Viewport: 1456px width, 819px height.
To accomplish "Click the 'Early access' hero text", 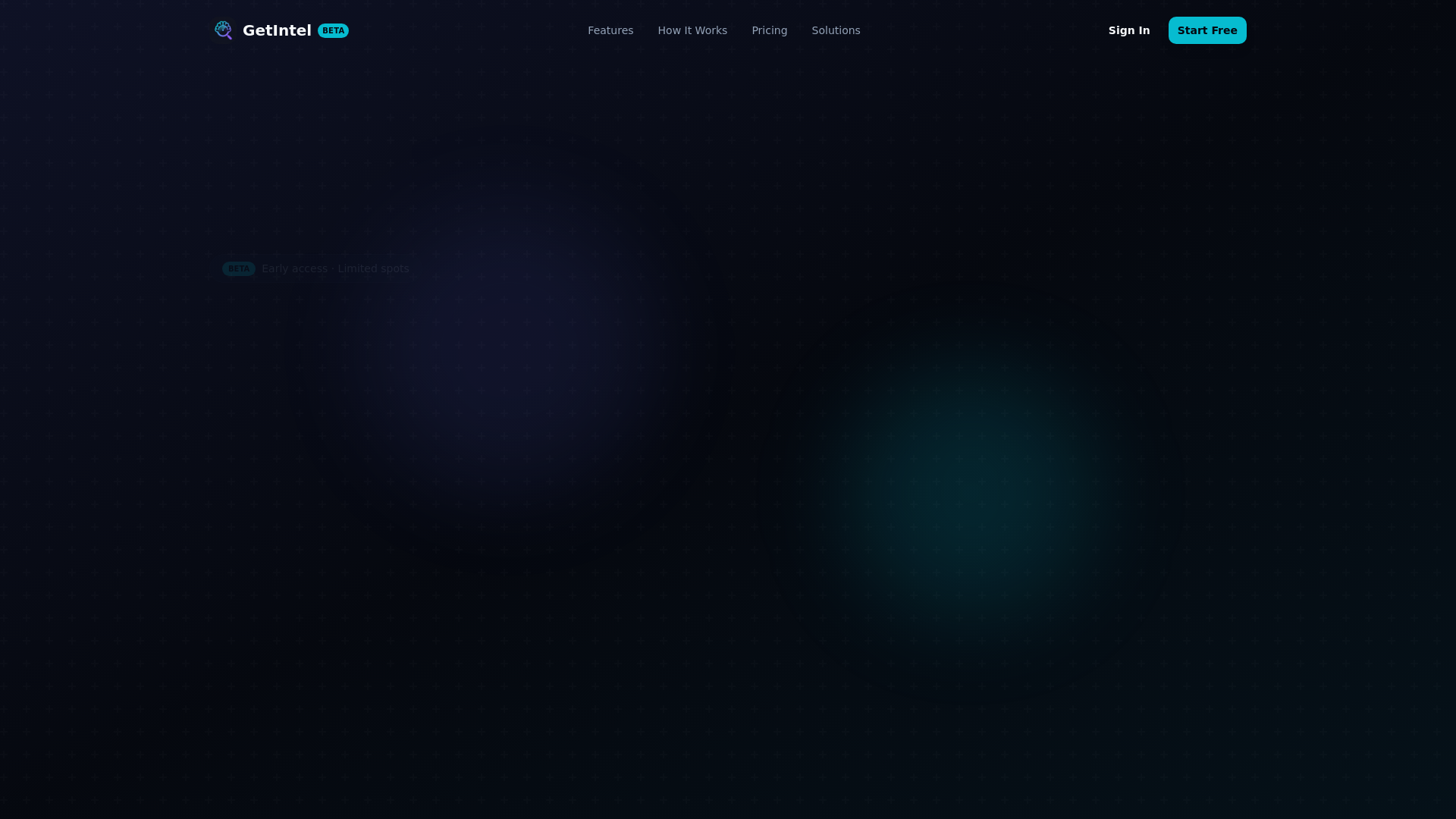I will point(294,269).
